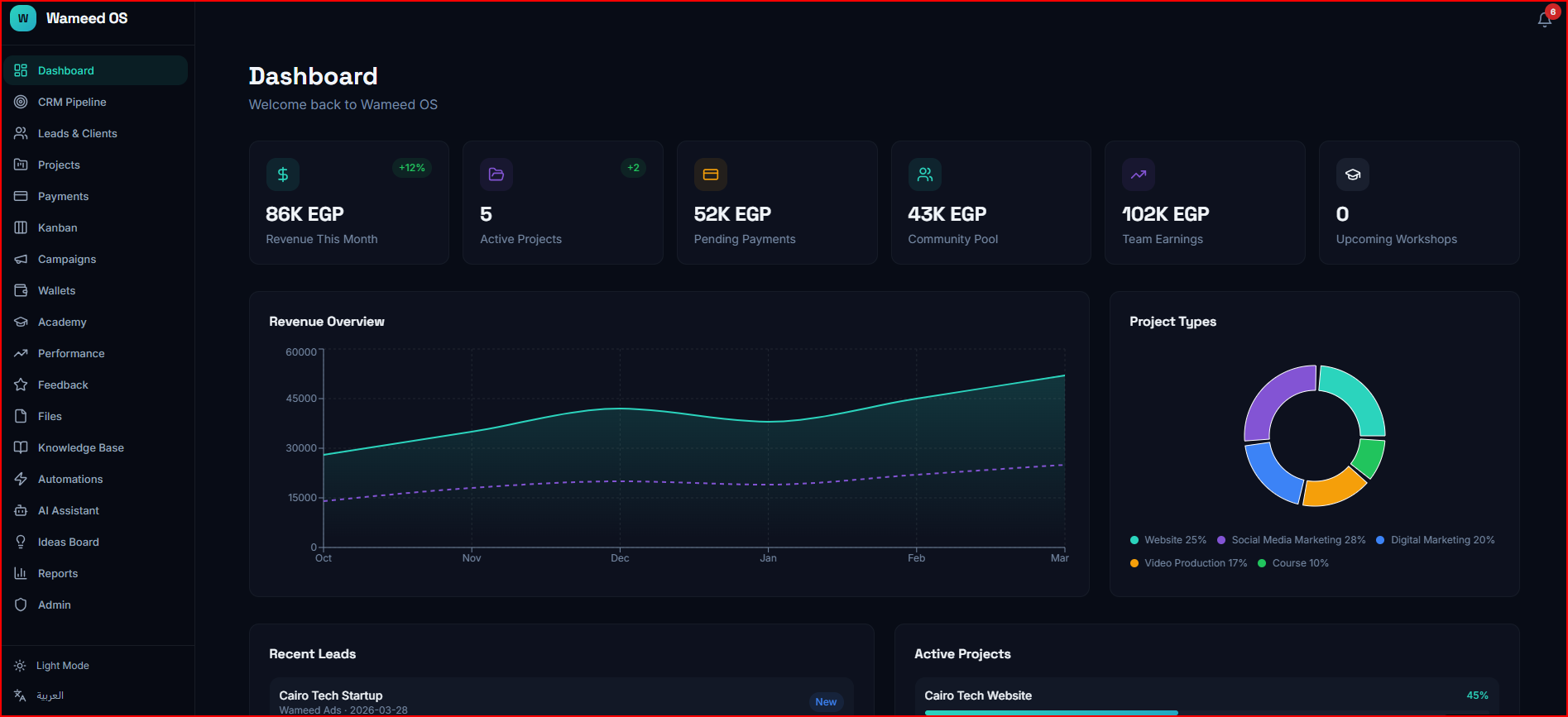Click the Reports bar chart icon
This screenshot has height=717, width=1568.
coord(21,573)
